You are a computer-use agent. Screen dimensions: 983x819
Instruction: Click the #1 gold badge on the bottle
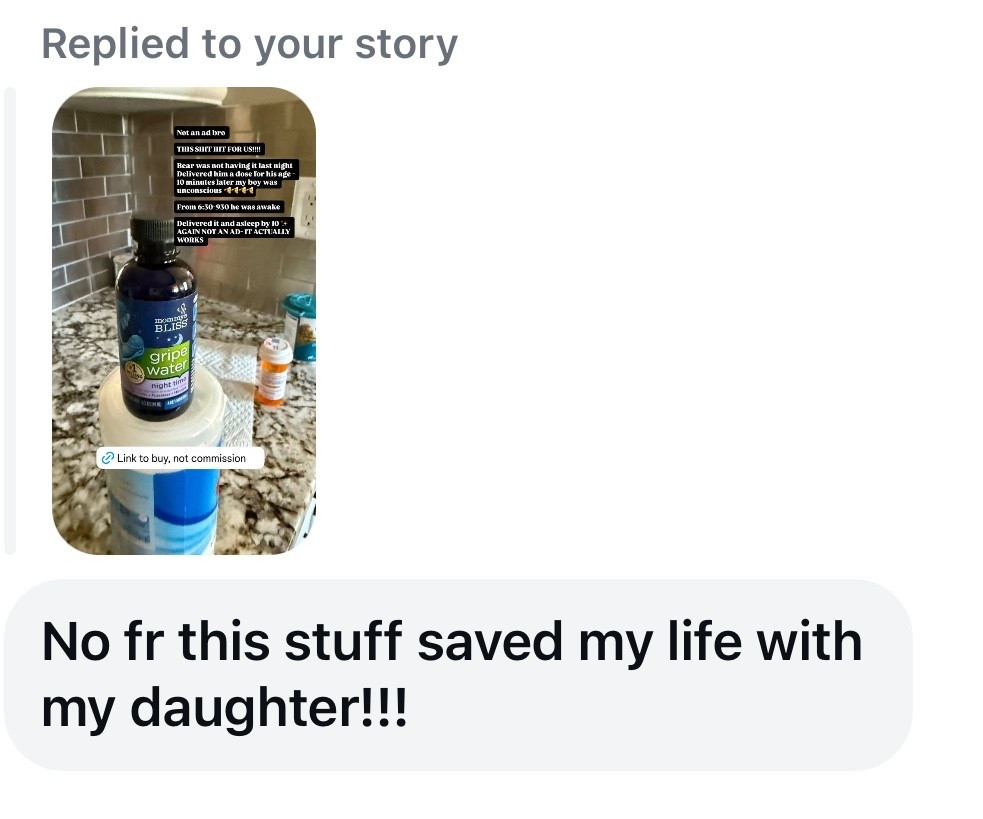tap(134, 372)
